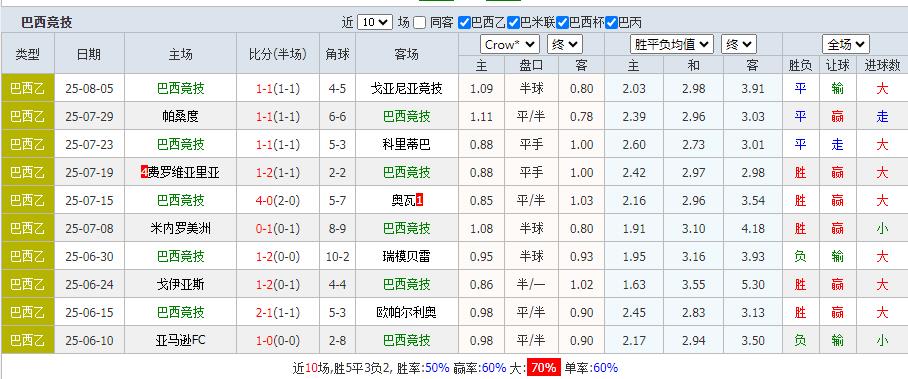The height and width of the screenshot is (379, 908).
Task: Click handicap 半/一 in the 戈伊亚斯 row
Action: coord(531,285)
